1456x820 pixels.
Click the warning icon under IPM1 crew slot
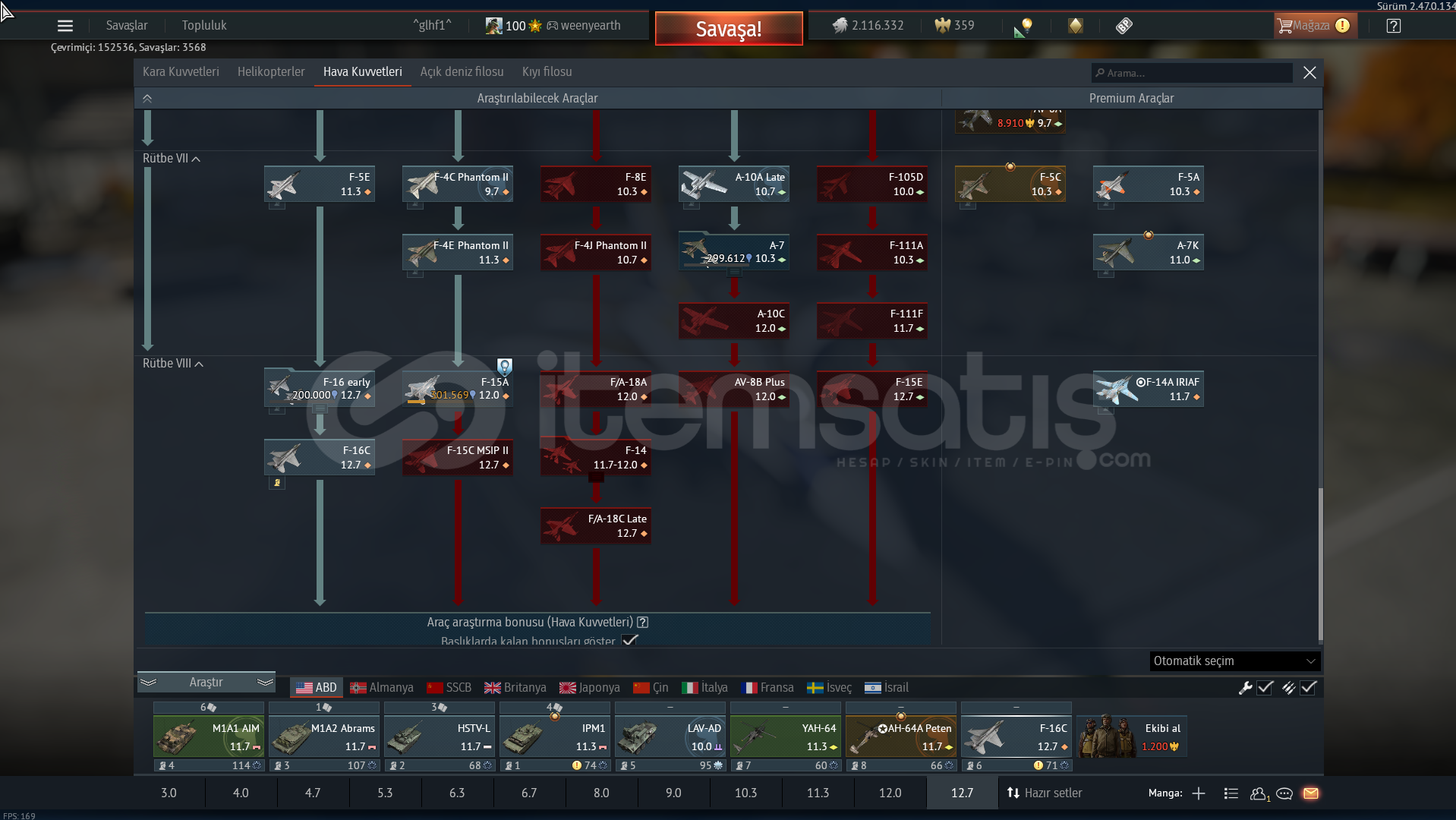(577, 765)
